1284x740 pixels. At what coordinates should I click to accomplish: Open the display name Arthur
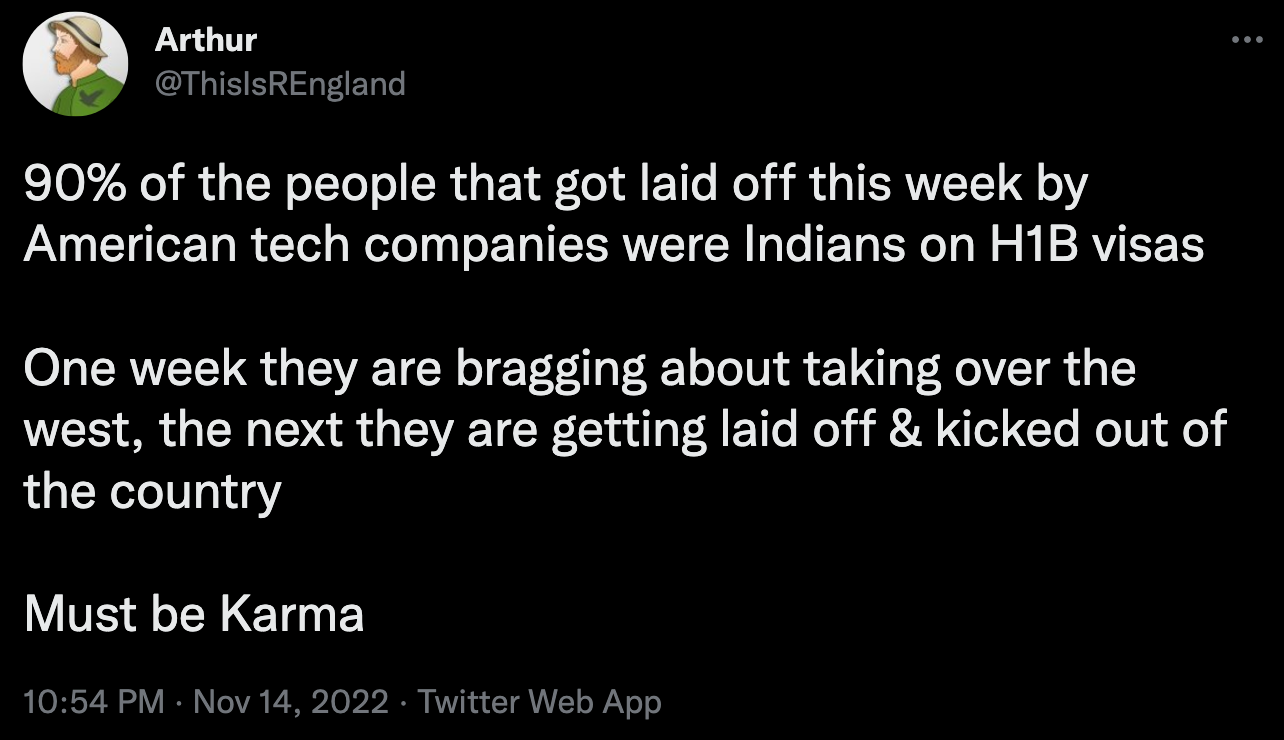click(206, 40)
